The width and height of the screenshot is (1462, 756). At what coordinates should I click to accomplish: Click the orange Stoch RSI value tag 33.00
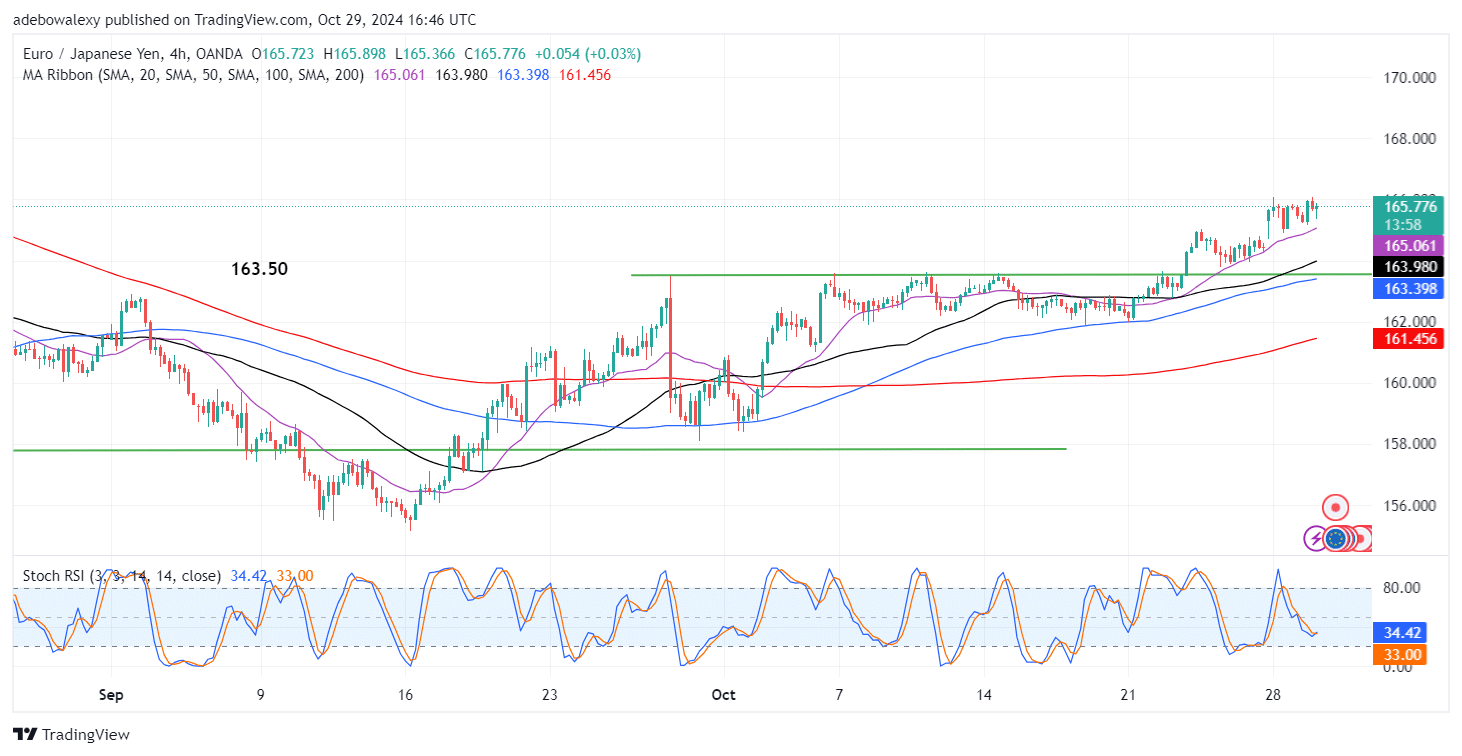pyautogui.click(x=1400, y=655)
